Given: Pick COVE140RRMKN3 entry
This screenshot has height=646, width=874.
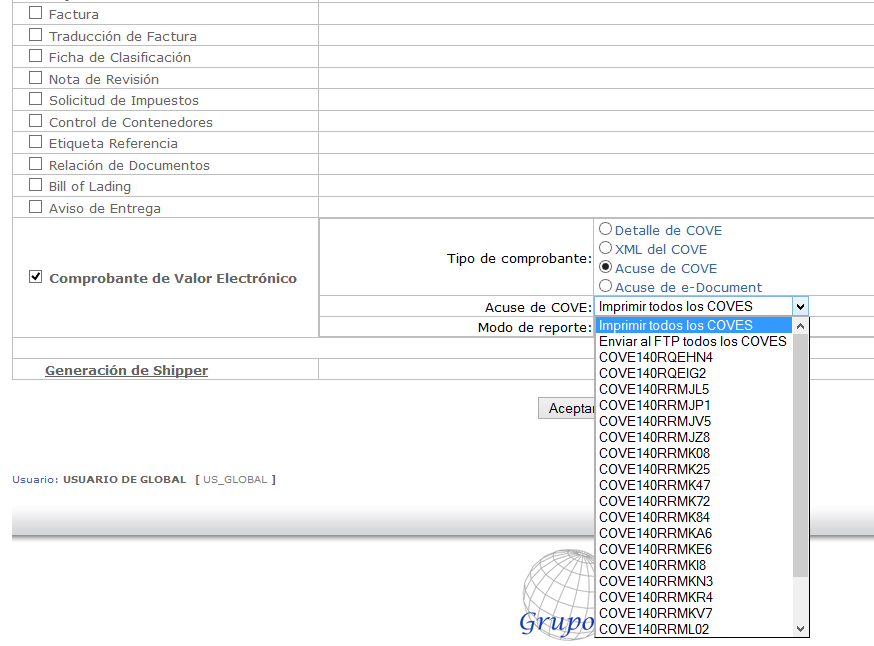Looking at the screenshot, I should coord(693,581).
